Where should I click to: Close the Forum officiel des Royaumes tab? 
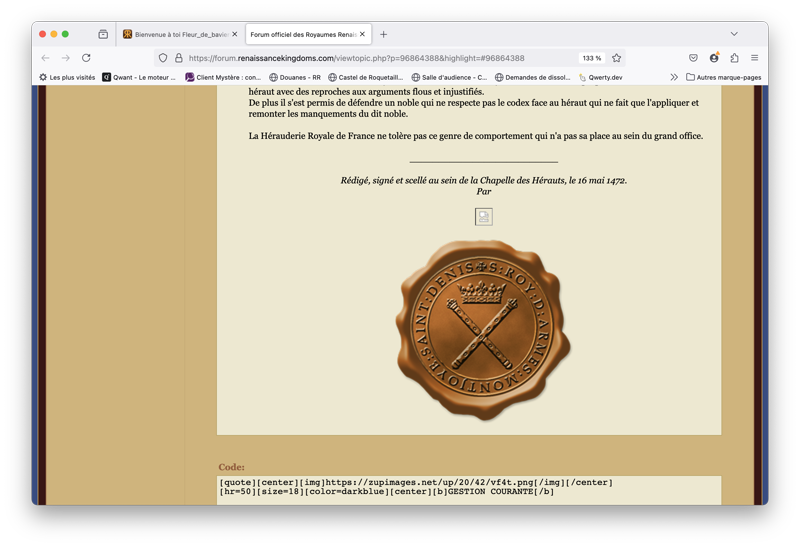click(362, 34)
